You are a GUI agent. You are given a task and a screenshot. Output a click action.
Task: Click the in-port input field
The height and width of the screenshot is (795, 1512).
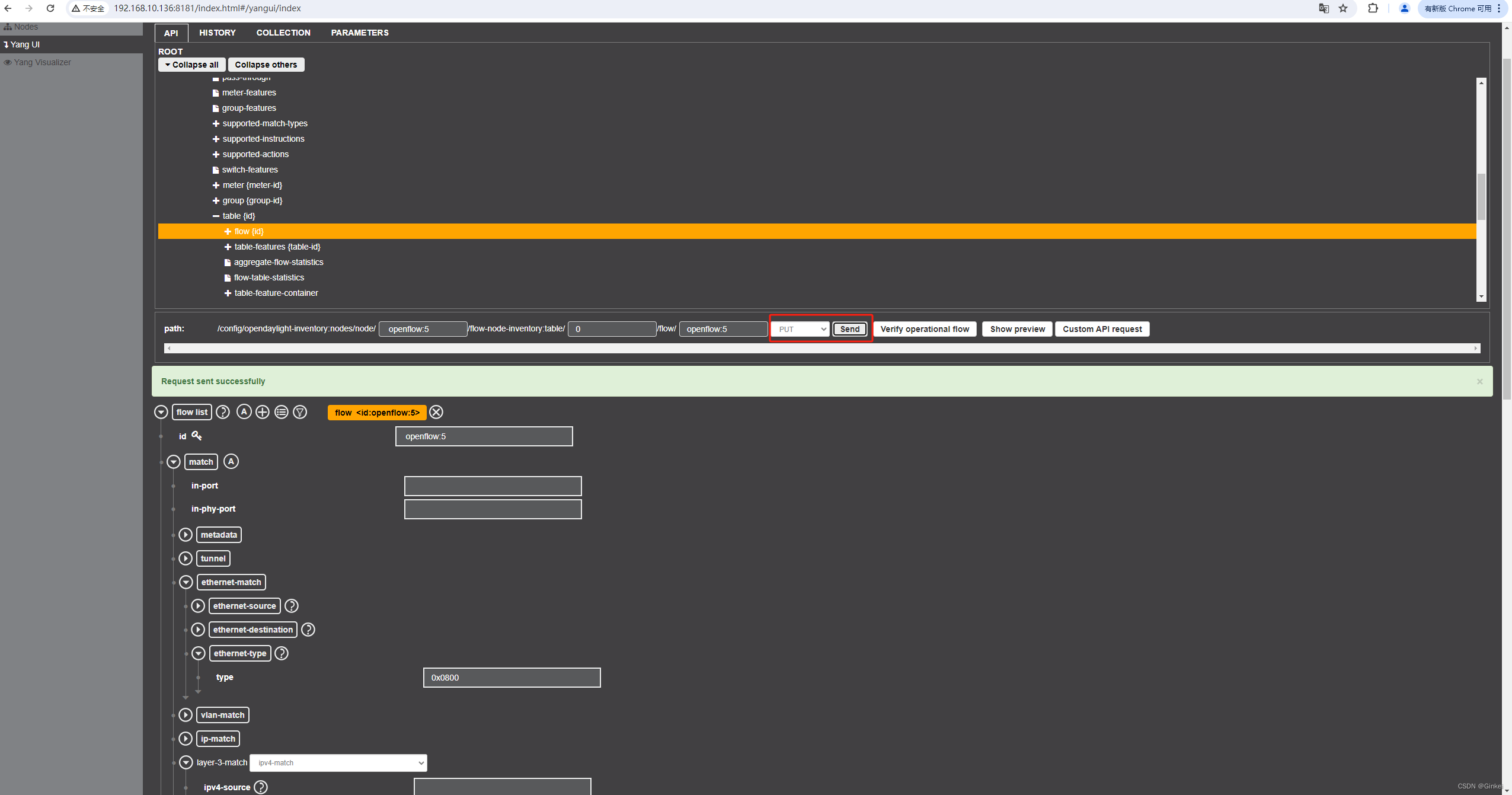tap(492, 485)
